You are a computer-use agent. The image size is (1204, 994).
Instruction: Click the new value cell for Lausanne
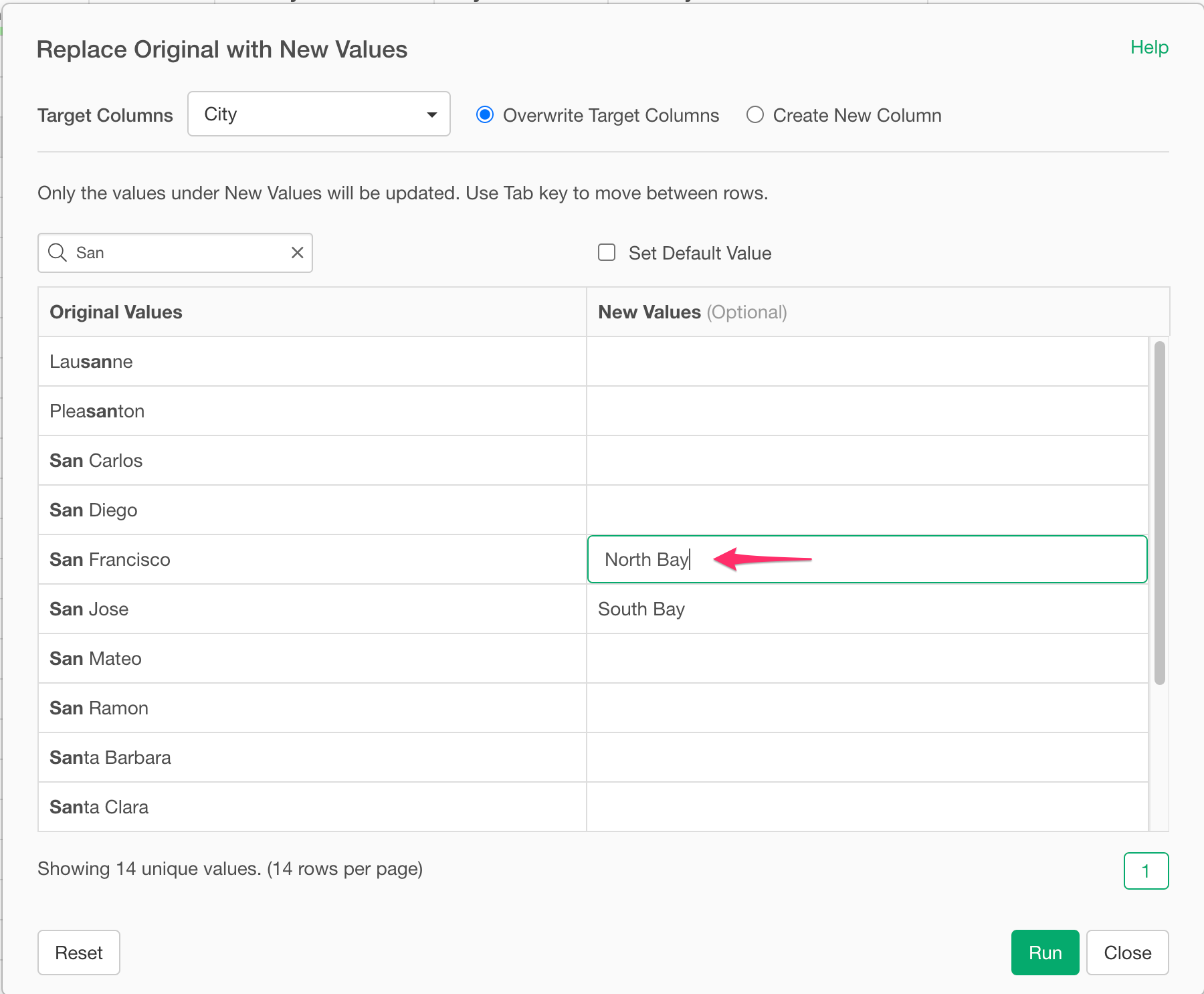[x=867, y=361]
